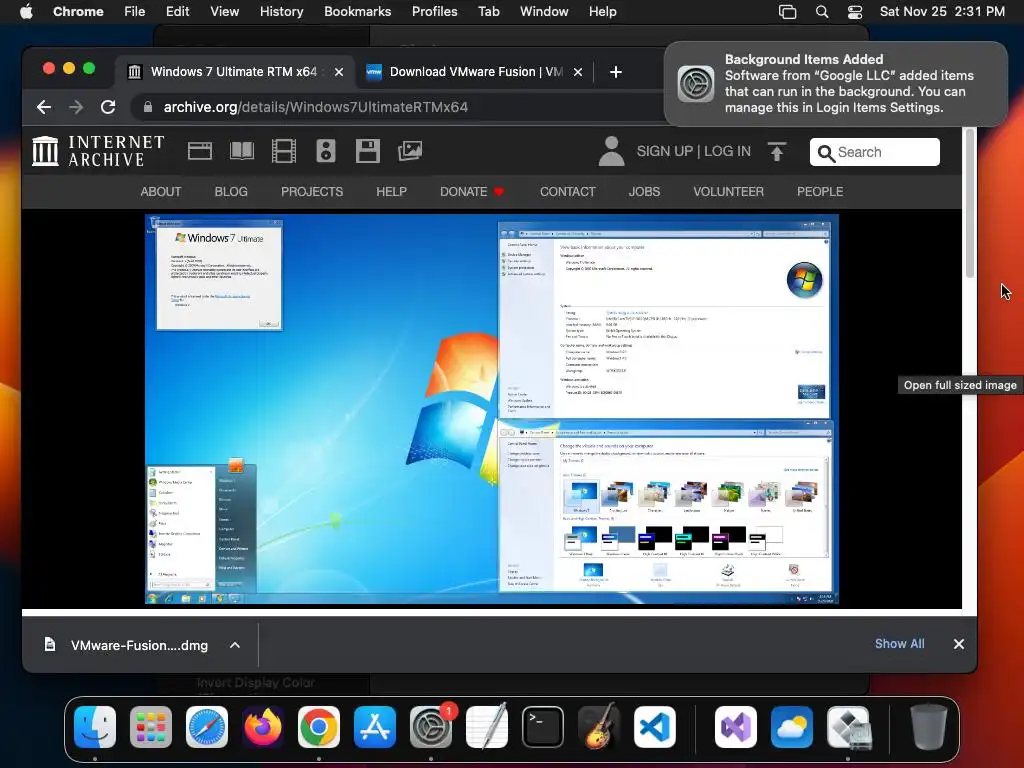Open the VOLUNTEER link
The image size is (1024, 768).
coord(728,191)
